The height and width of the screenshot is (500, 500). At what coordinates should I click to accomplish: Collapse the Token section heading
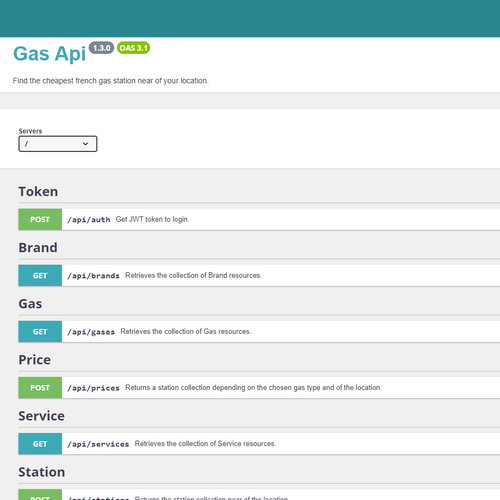[x=38, y=192]
